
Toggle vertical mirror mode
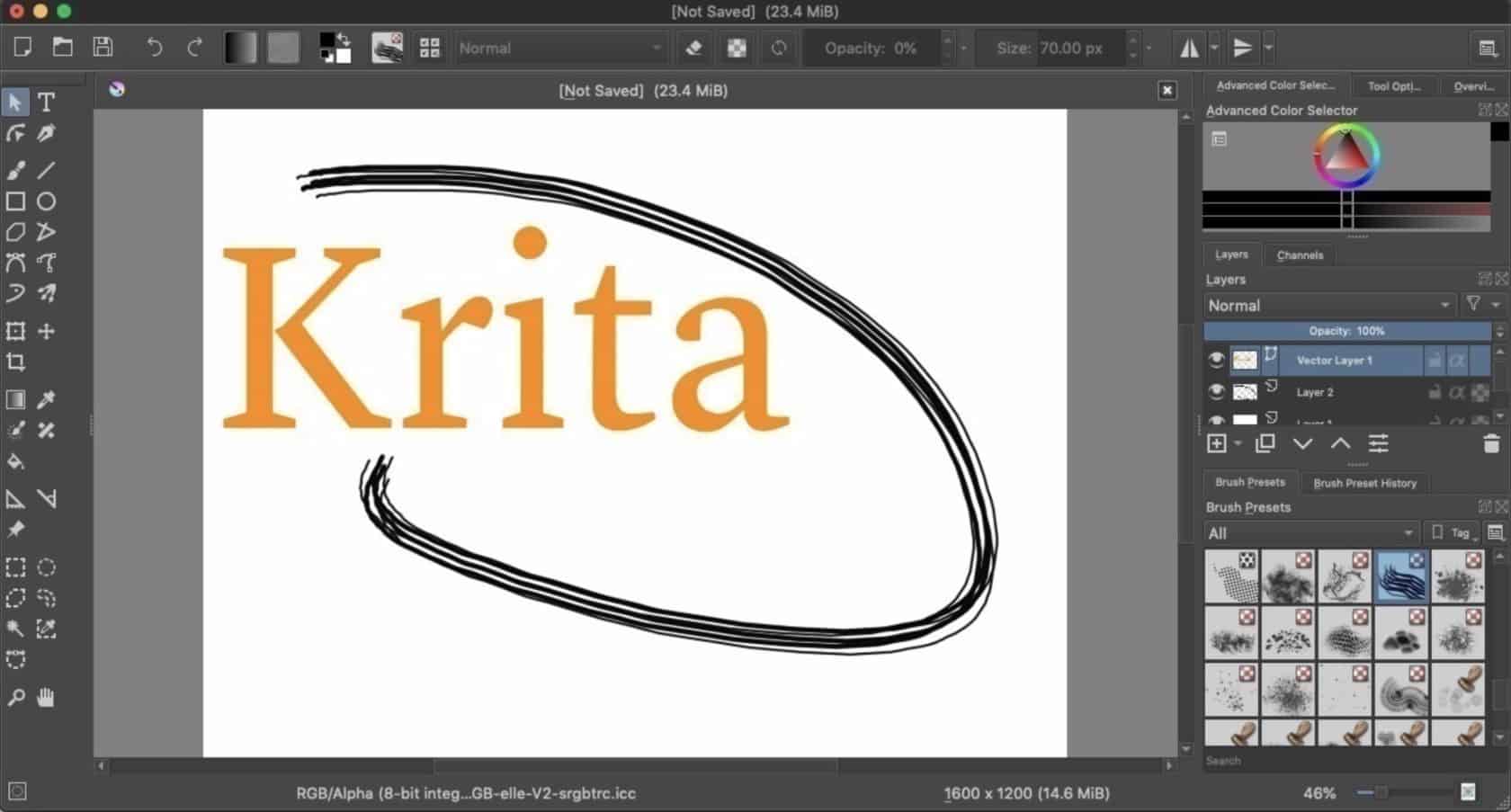click(1242, 48)
